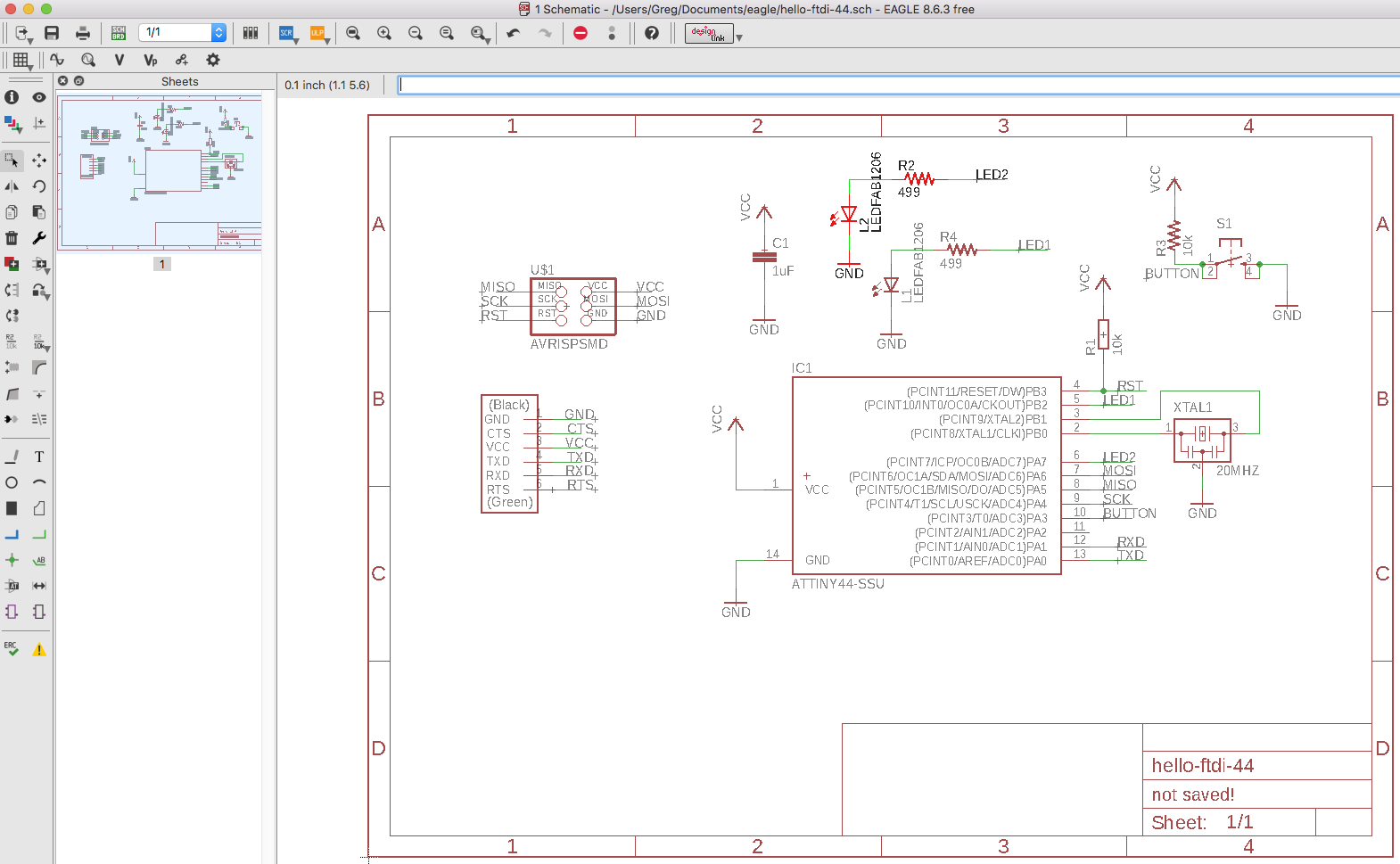Select the sheet 1 thumbnail preview
Image resolution: width=1400 pixels, height=864 pixels.
click(160, 172)
